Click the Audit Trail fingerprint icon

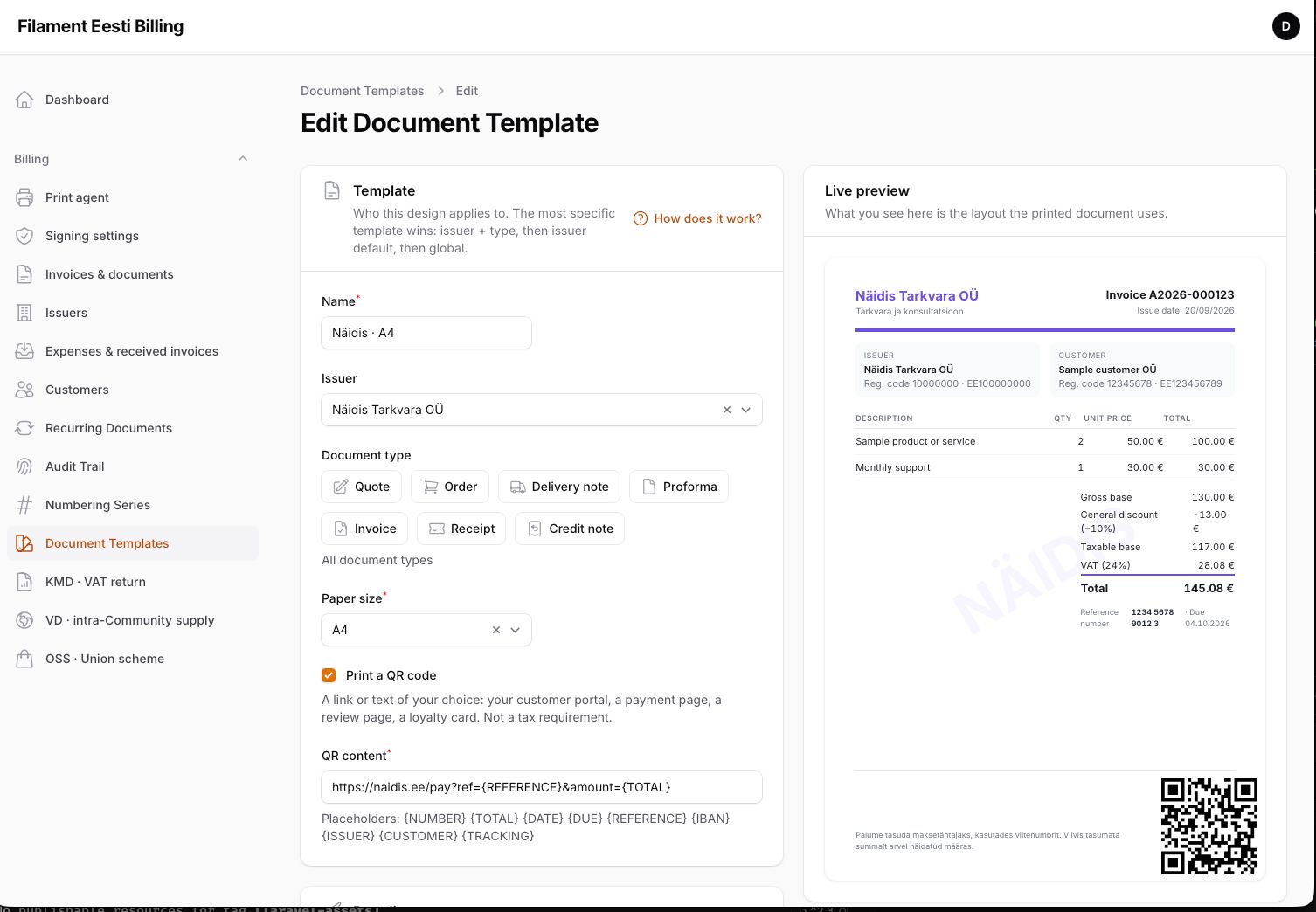pyautogui.click(x=24, y=466)
